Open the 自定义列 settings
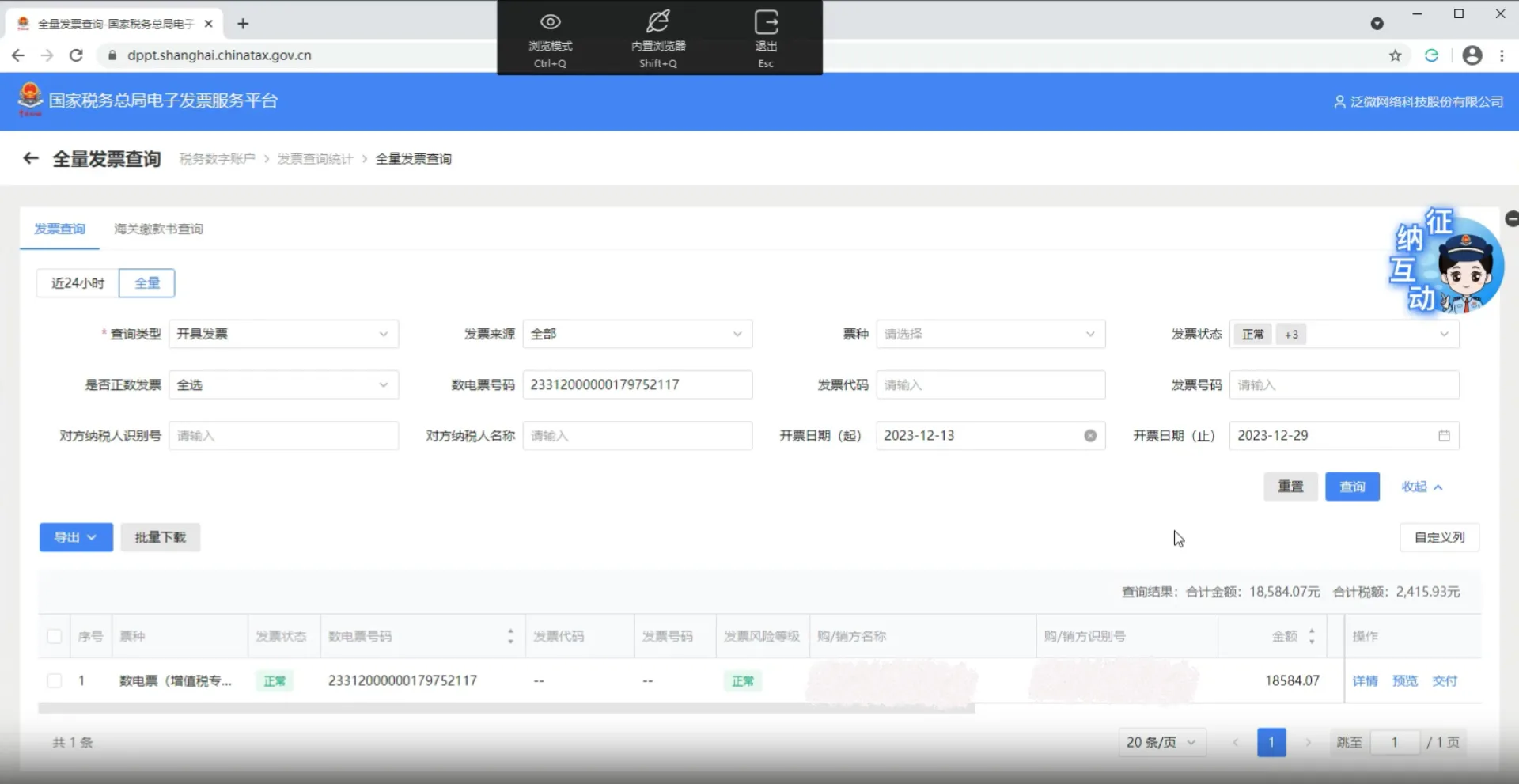1519x784 pixels. [1440, 537]
